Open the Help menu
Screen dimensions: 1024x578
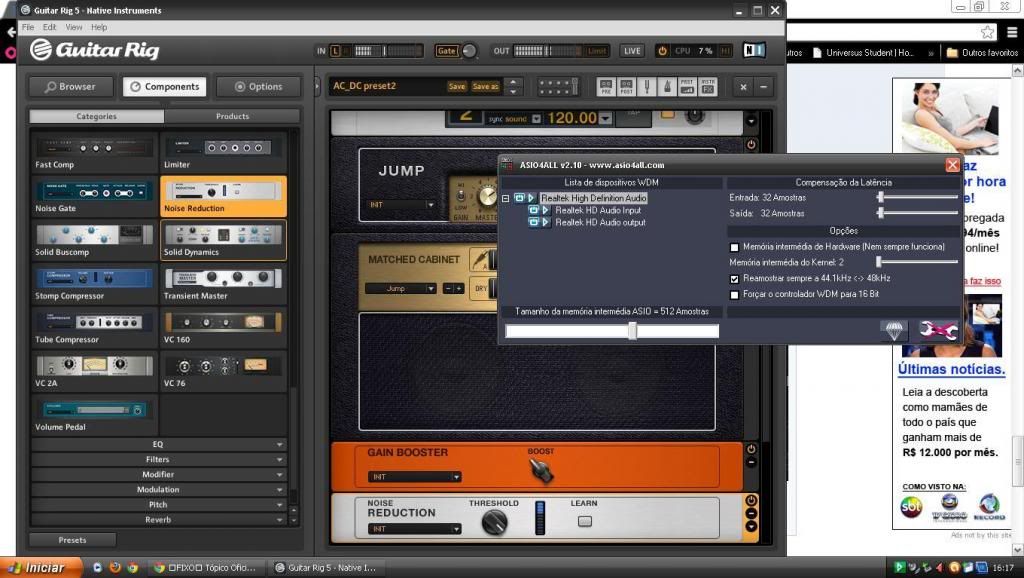point(99,27)
